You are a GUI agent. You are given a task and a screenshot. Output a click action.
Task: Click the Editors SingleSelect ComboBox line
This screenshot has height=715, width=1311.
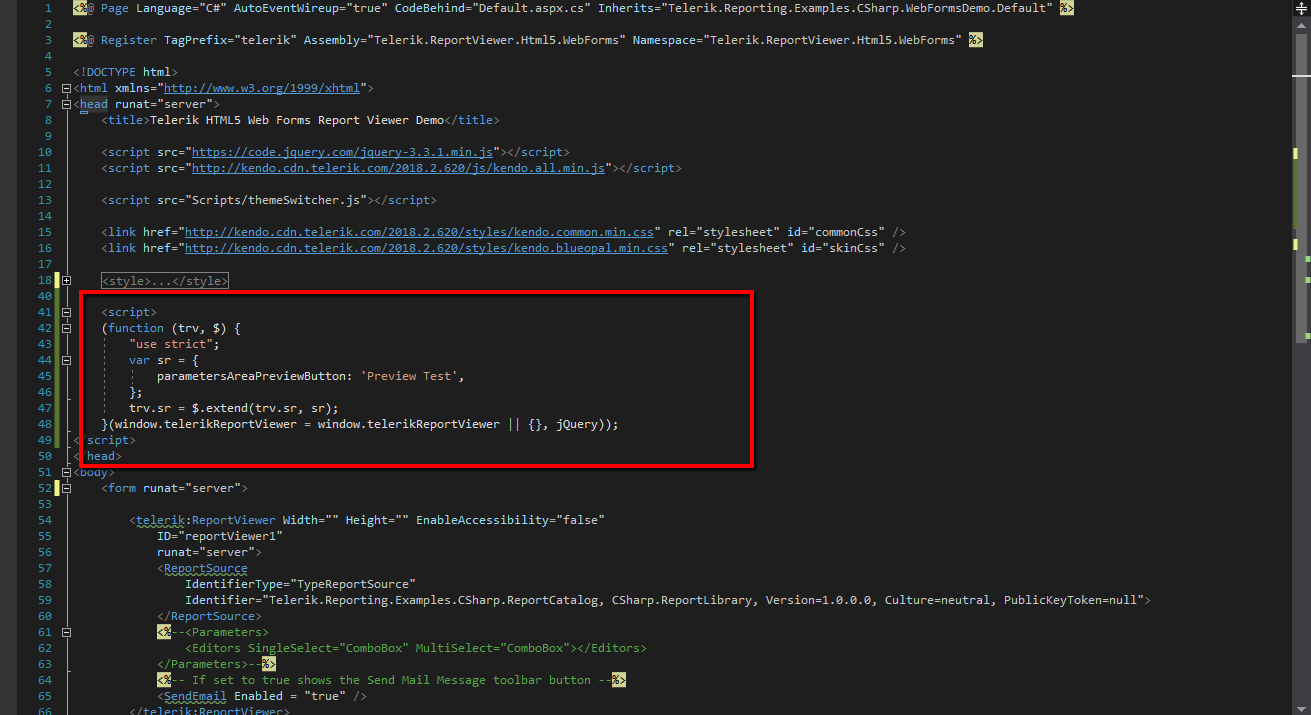pos(416,648)
